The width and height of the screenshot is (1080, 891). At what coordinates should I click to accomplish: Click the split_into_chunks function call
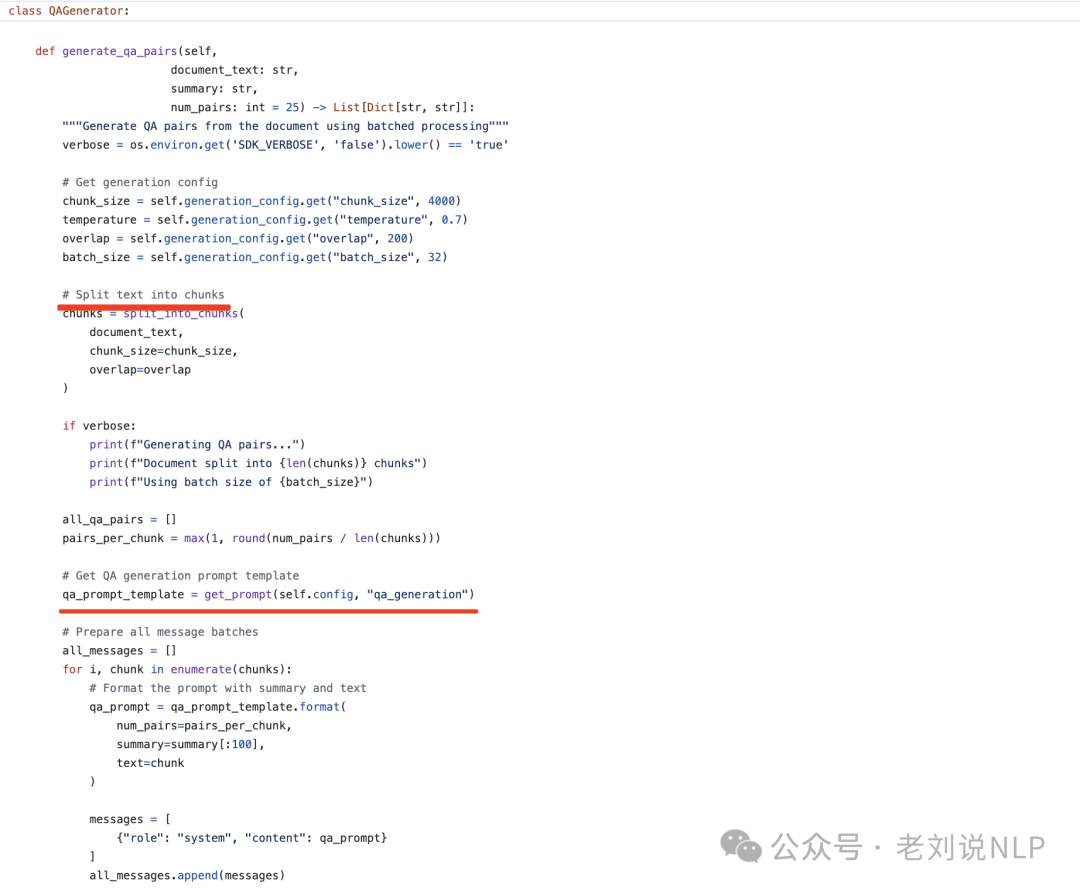(x=180, y=314)
